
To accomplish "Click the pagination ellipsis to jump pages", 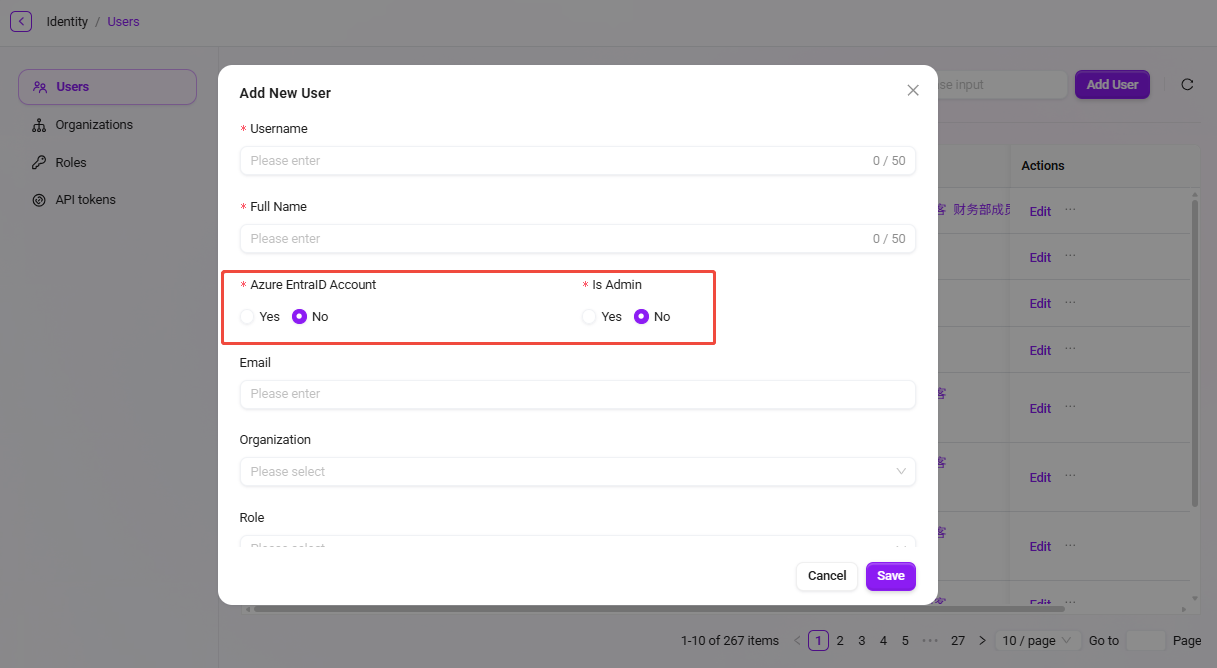I will (x=930, y=641).
